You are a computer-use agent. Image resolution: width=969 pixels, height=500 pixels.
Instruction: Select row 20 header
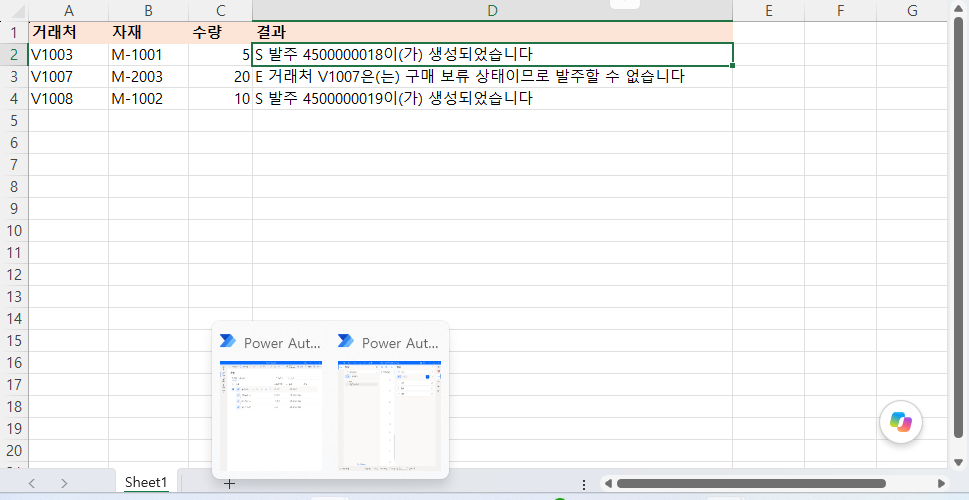14,451
